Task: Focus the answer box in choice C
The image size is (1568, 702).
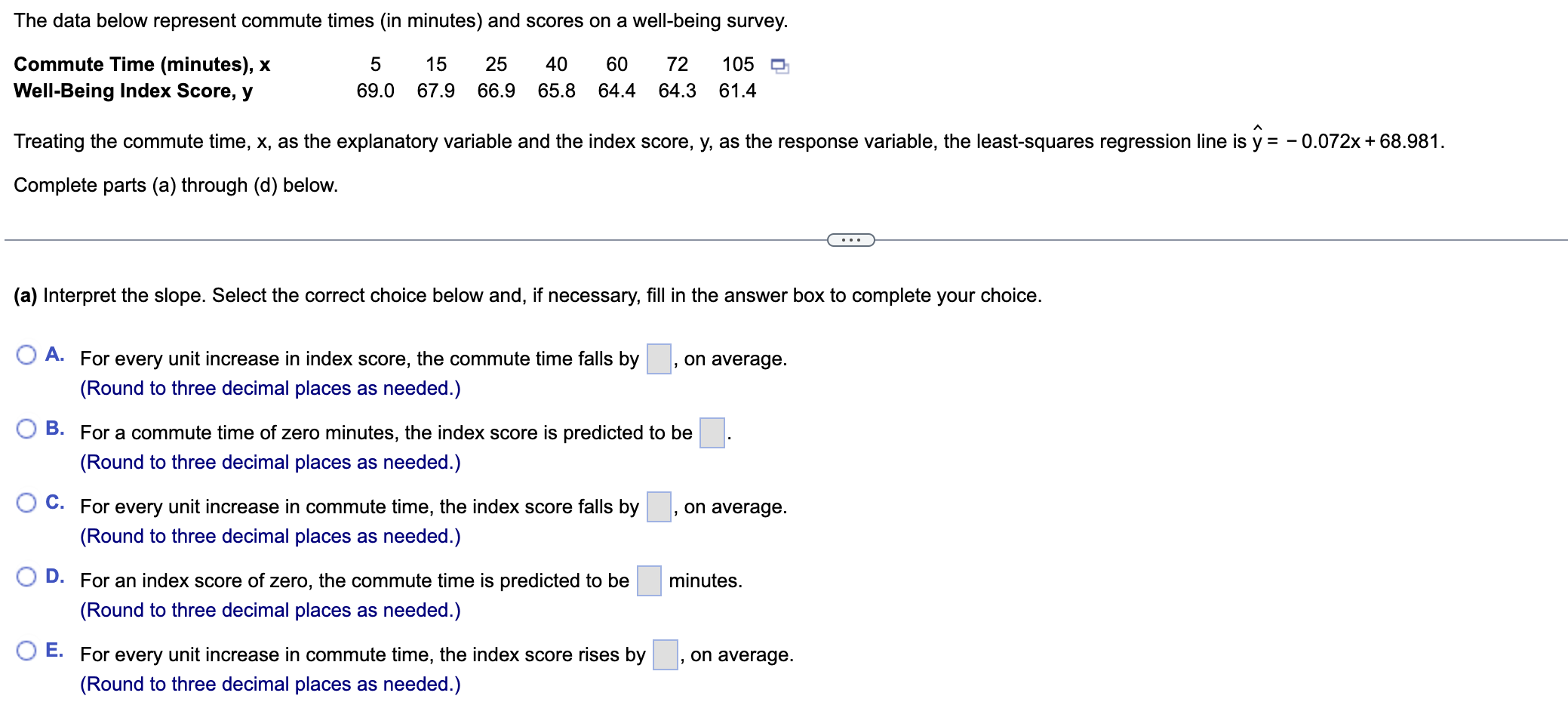Action: pyautogui.click(x=659, y=506)
